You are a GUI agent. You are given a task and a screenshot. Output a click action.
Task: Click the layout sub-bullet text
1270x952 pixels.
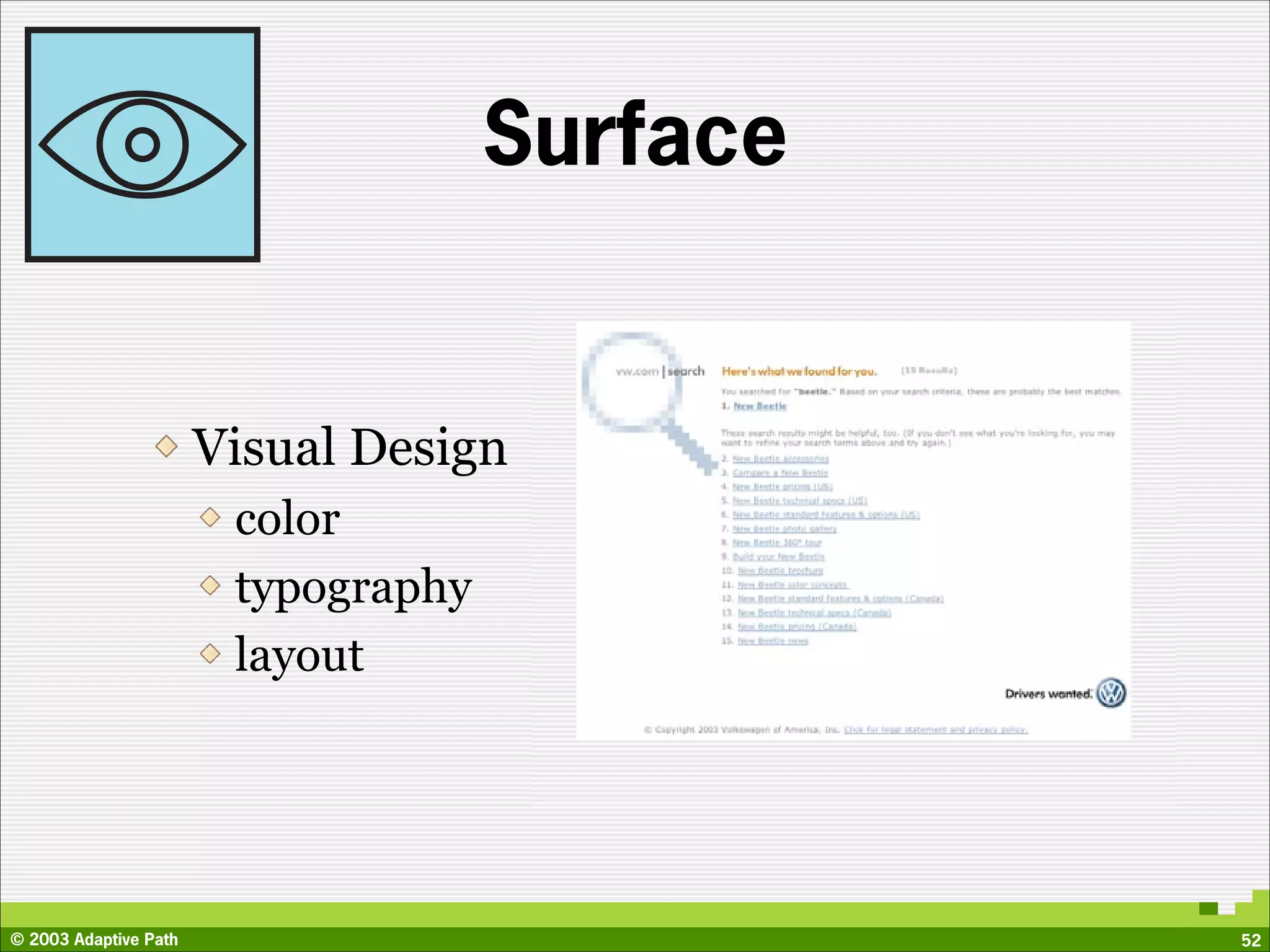[300, 655]
